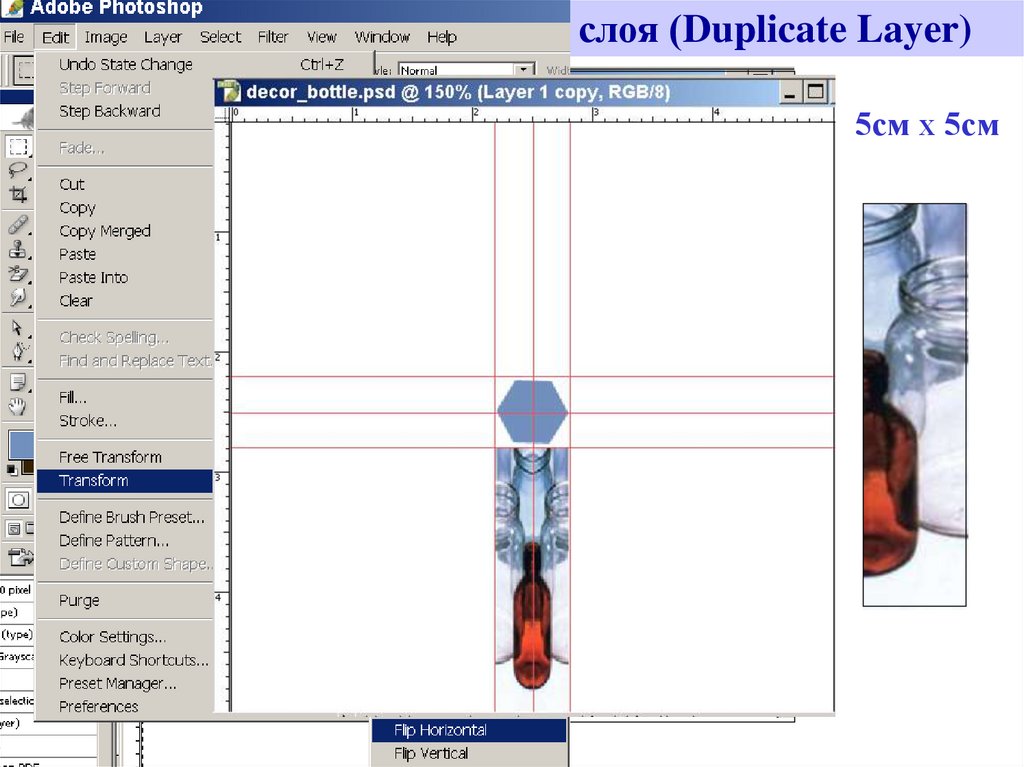Open the Help menu
Image resolution: width=1024 pixels, height=767 pixels.
coord(441,37)
